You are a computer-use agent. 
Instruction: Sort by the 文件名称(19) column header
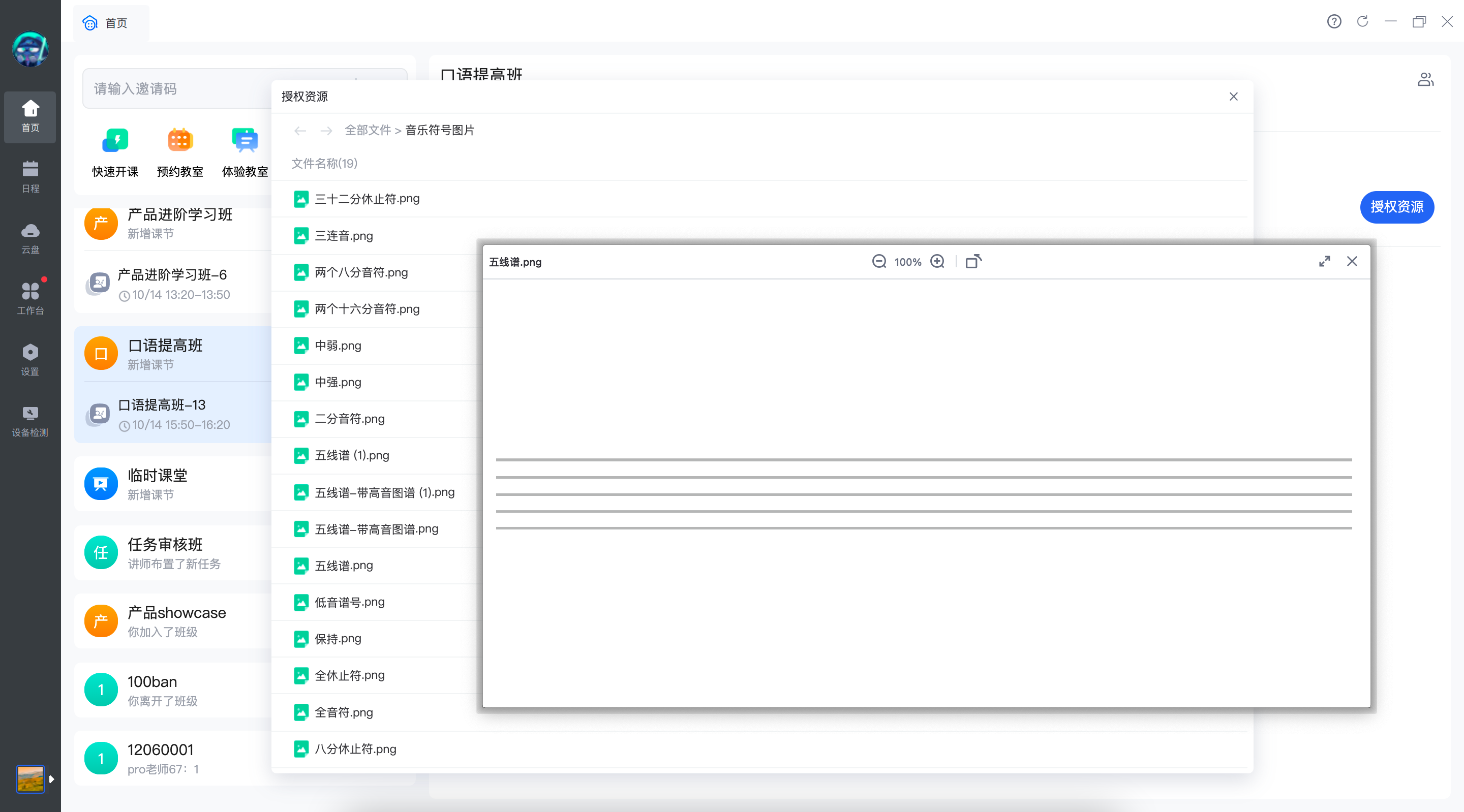point(324,164)
